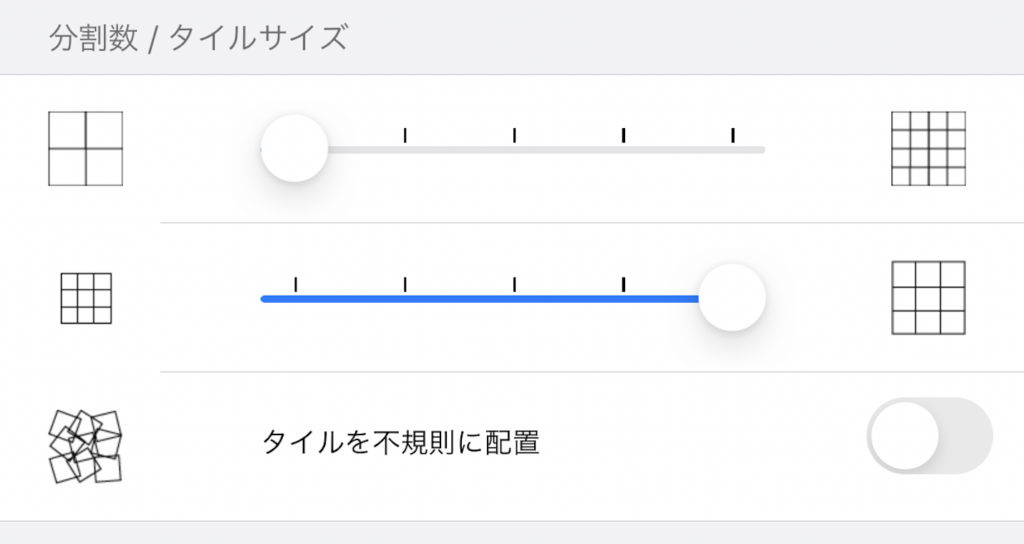This screenshot has height=544, width=1024.
Task: Click the blue filled track of tile size slider
Action: pos(480,299)
